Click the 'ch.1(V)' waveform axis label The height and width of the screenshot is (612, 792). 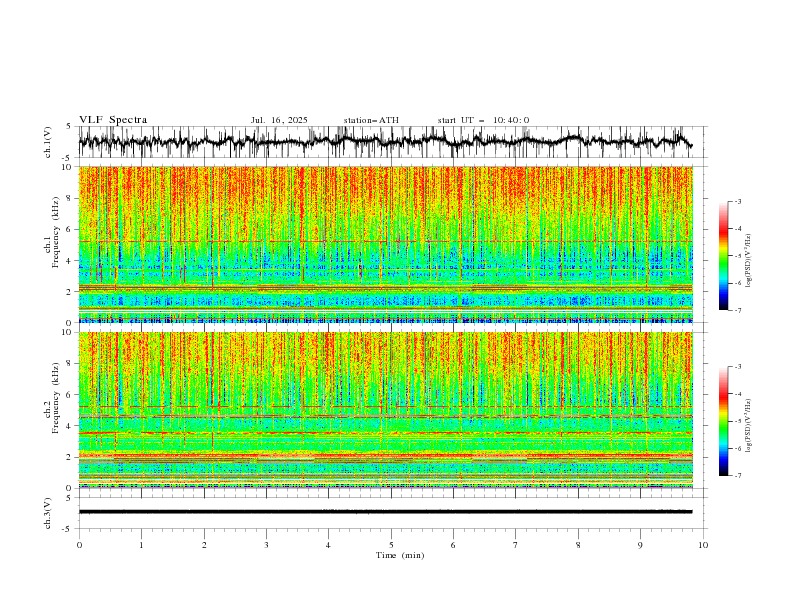(x=48, y=142)
